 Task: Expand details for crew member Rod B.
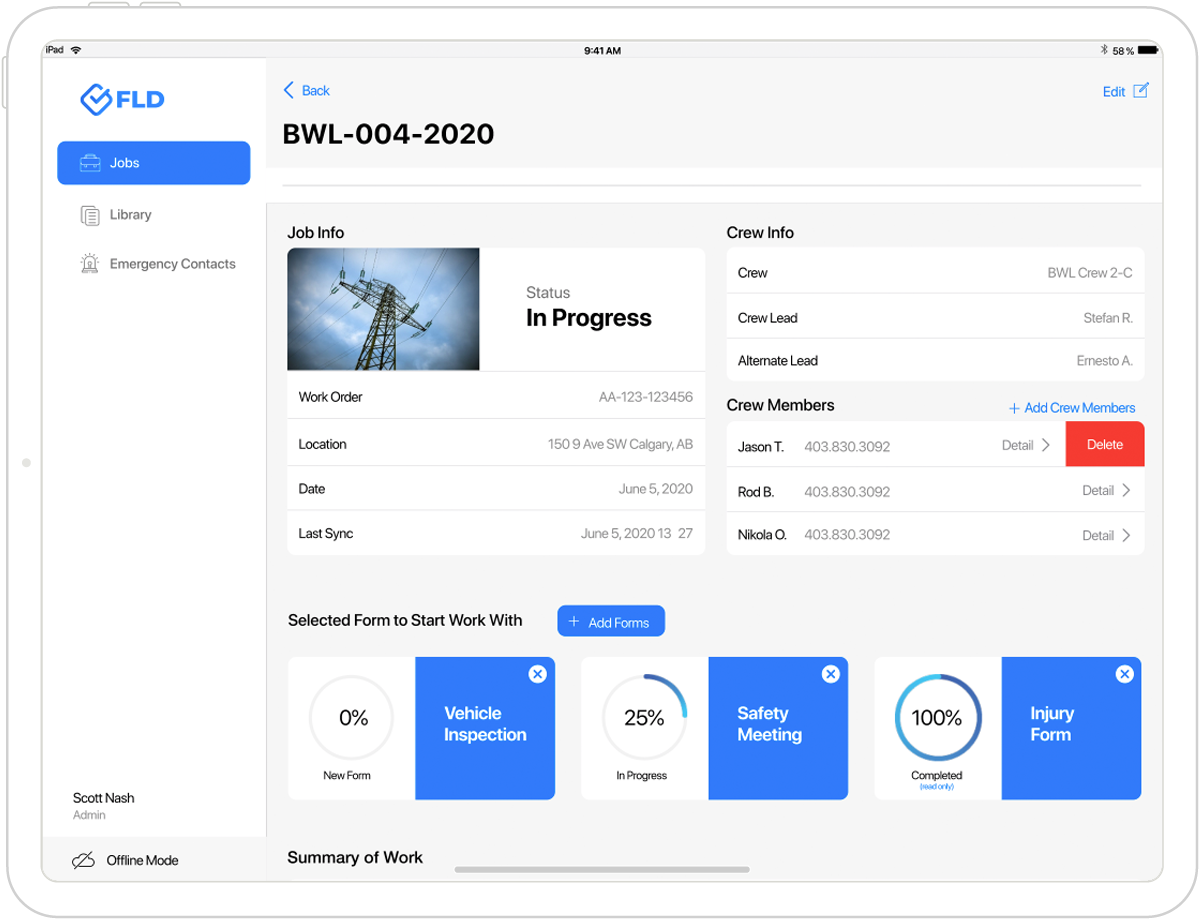[1105, 490]
